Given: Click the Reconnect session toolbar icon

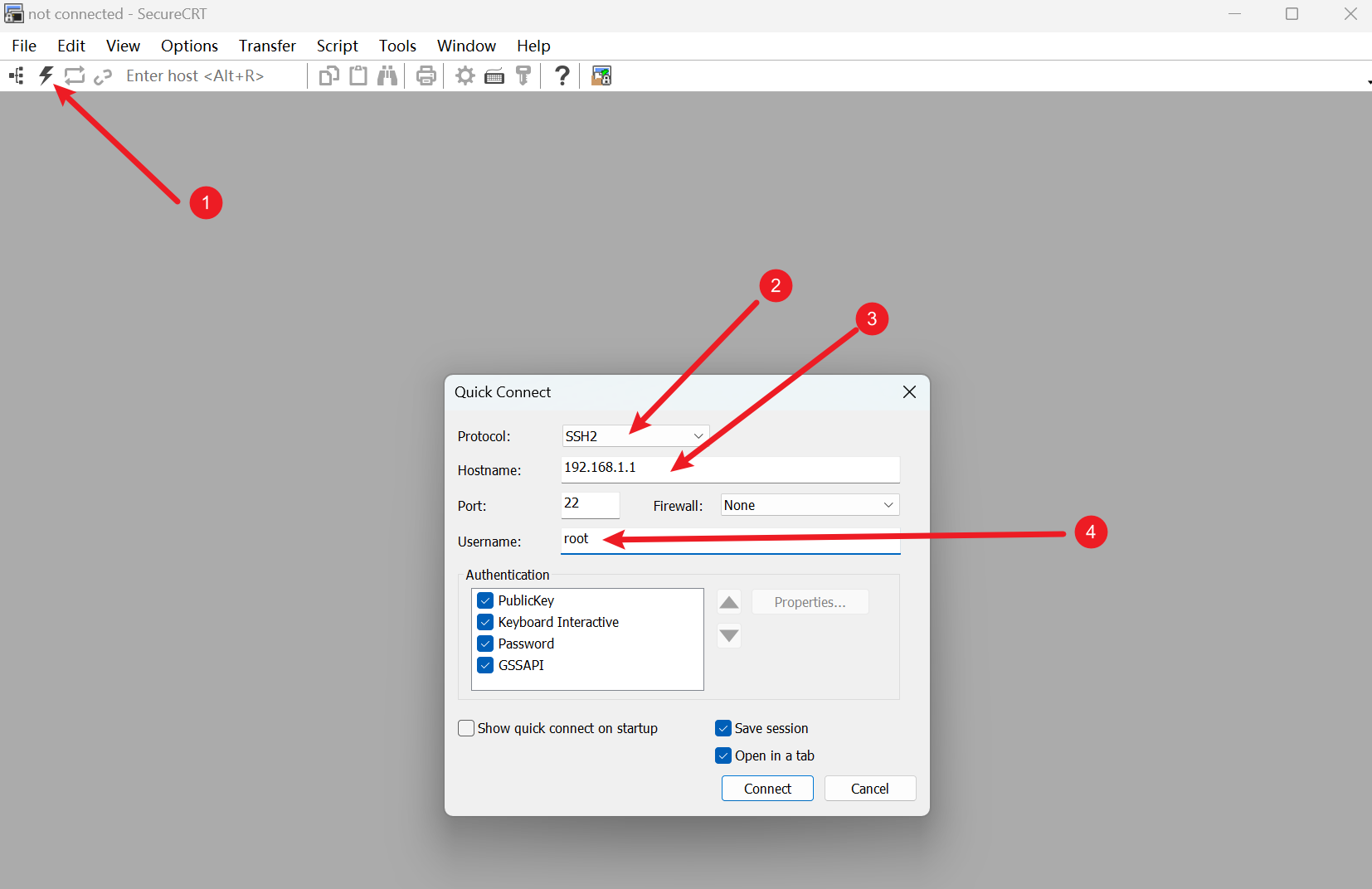Looking at the screenshot, I should pos(75,76).
